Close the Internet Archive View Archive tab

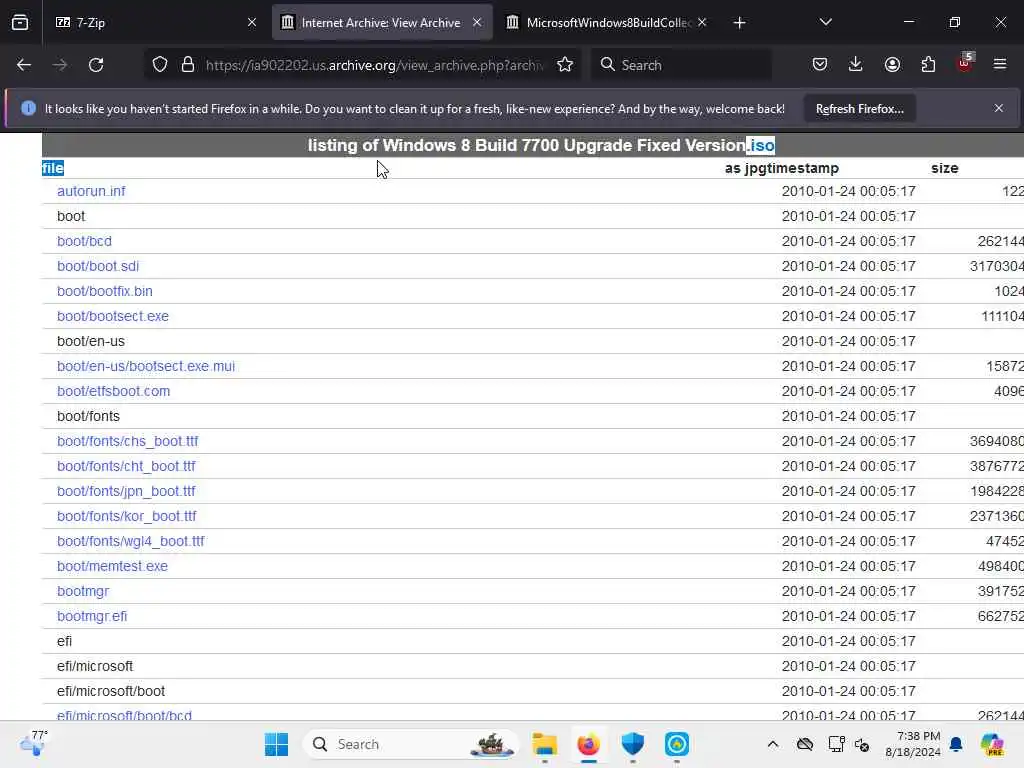(477, 22)
